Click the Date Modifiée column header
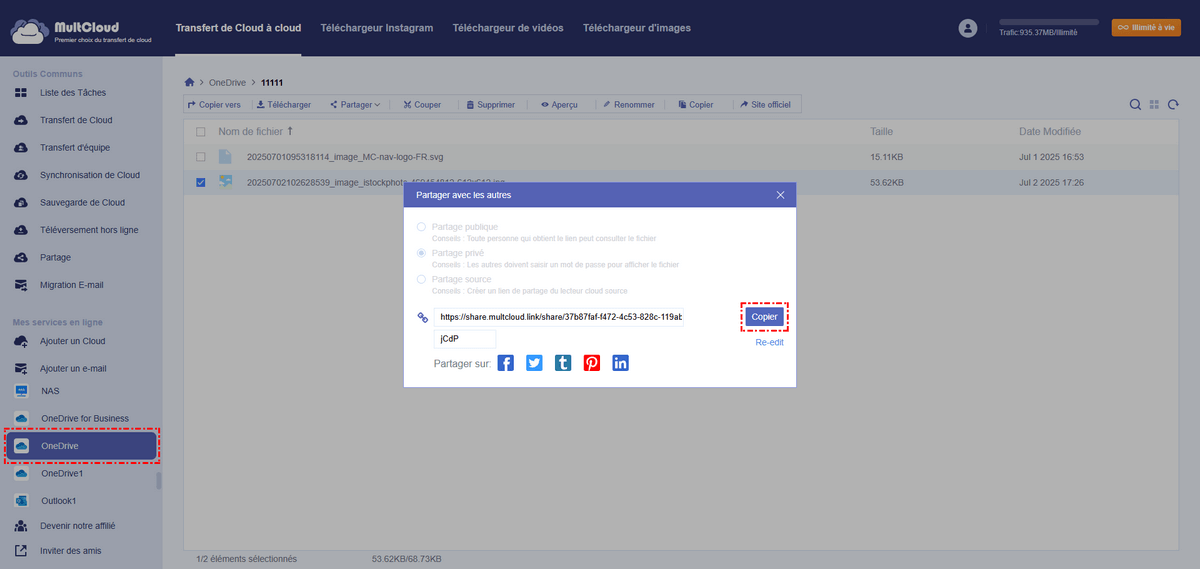This screenshot has height=569, width=1200. [1050, 131]
